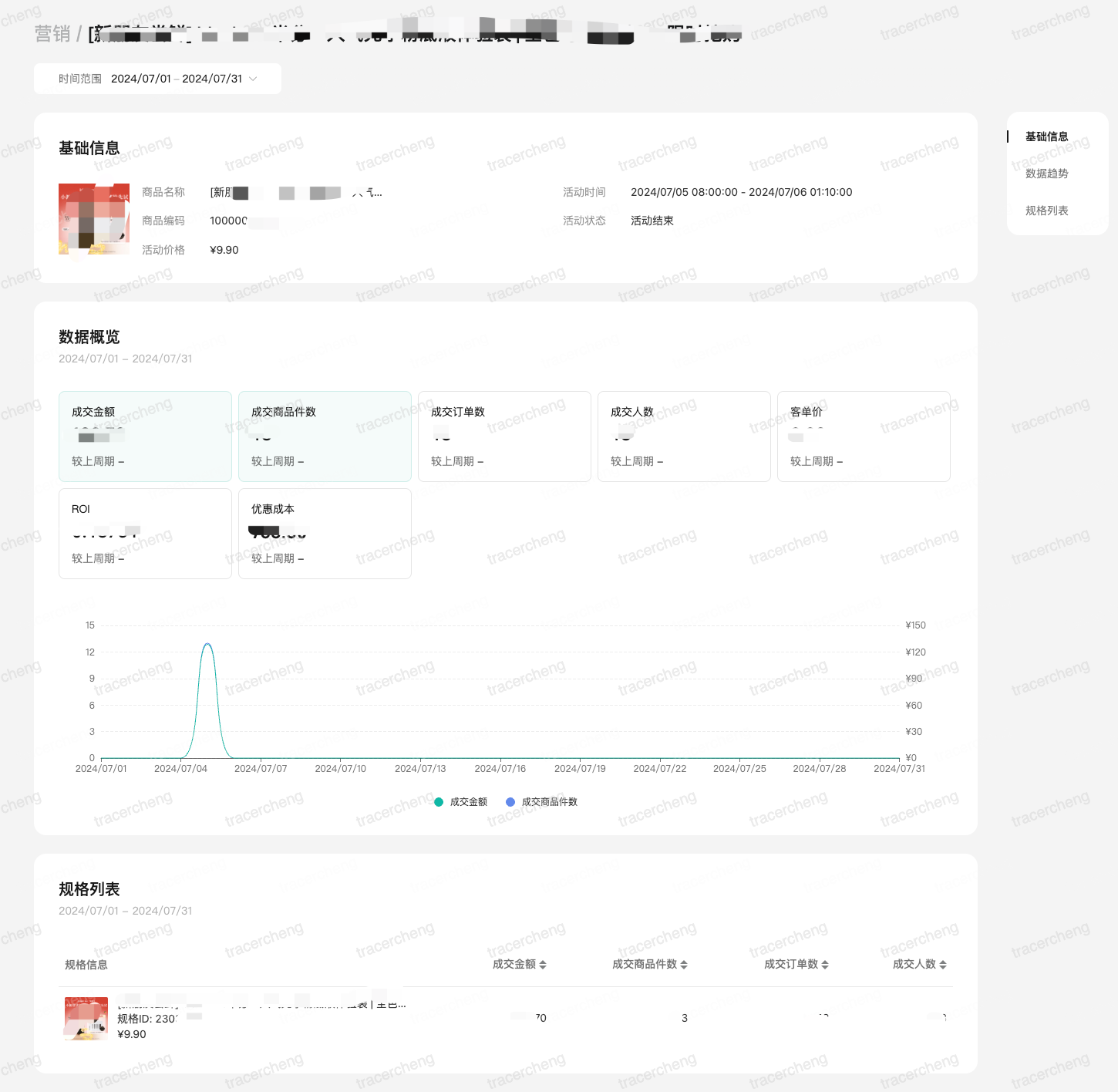Image resolution: width=1118 pixels, height=1092 pixels.
Task: Choose the 客单价 metric card
Action: coord(864,436)
